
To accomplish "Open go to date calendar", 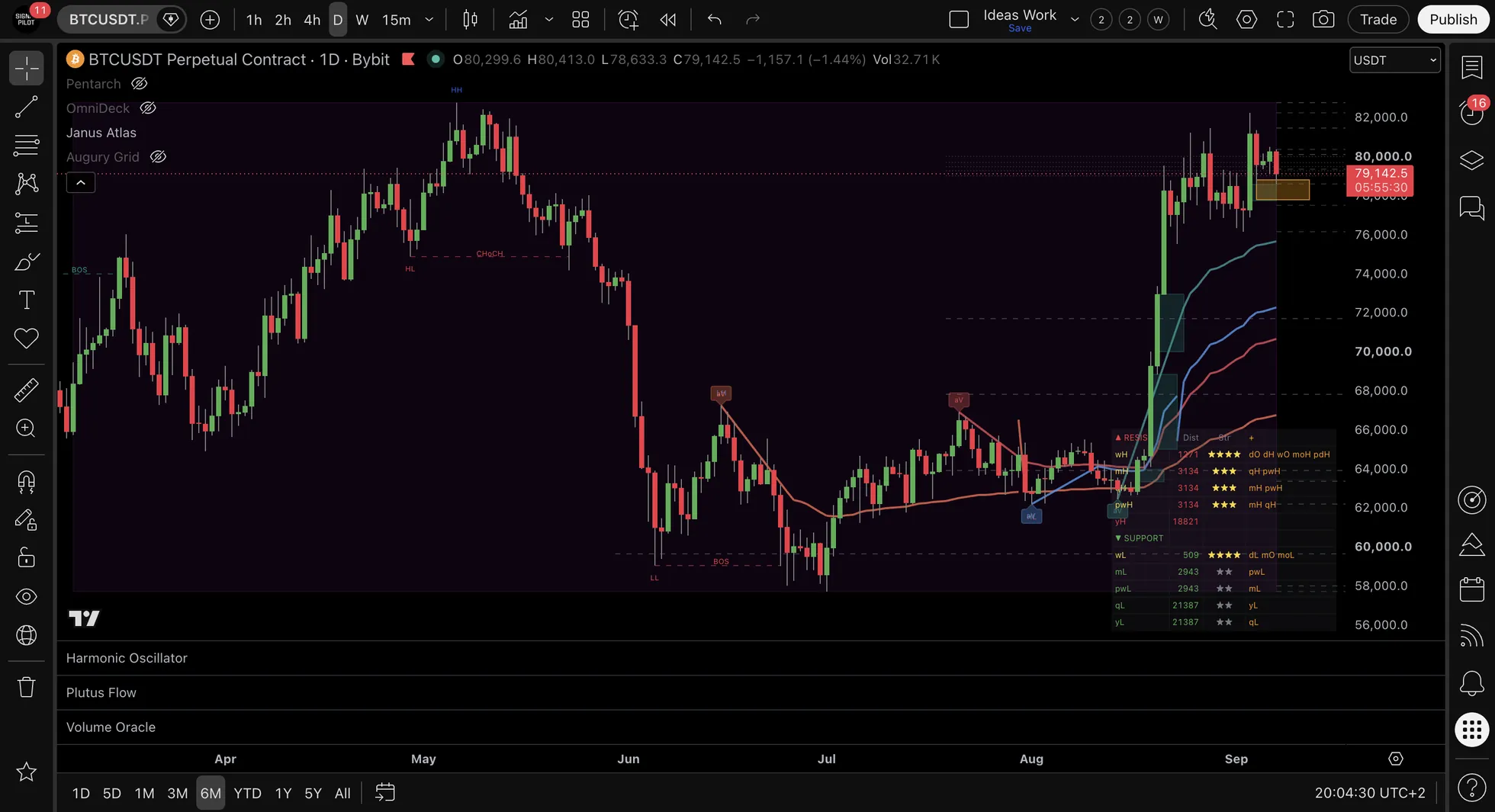I will (385, 793).
